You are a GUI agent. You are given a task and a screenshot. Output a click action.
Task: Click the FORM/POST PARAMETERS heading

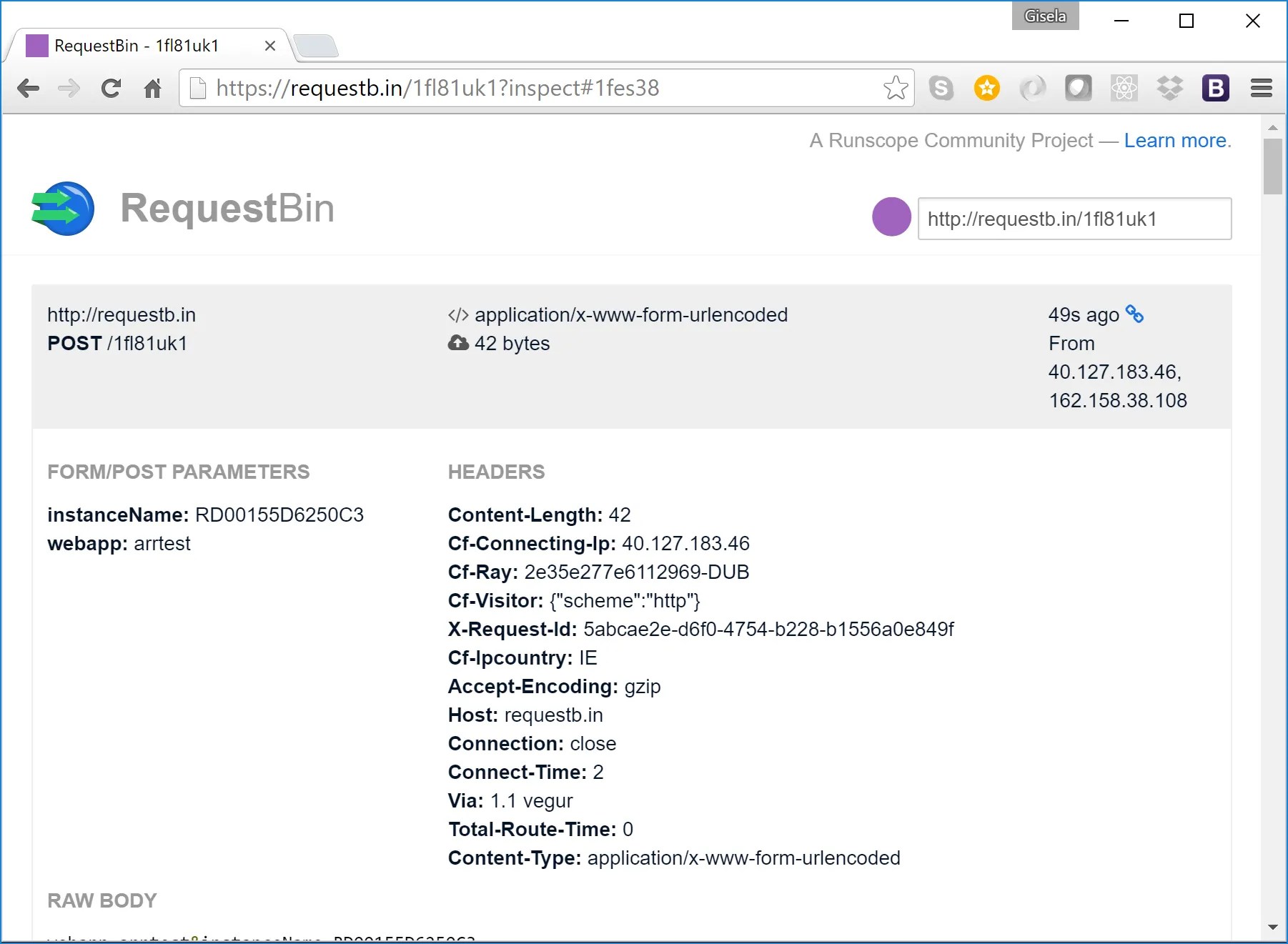tap(179, 472)
